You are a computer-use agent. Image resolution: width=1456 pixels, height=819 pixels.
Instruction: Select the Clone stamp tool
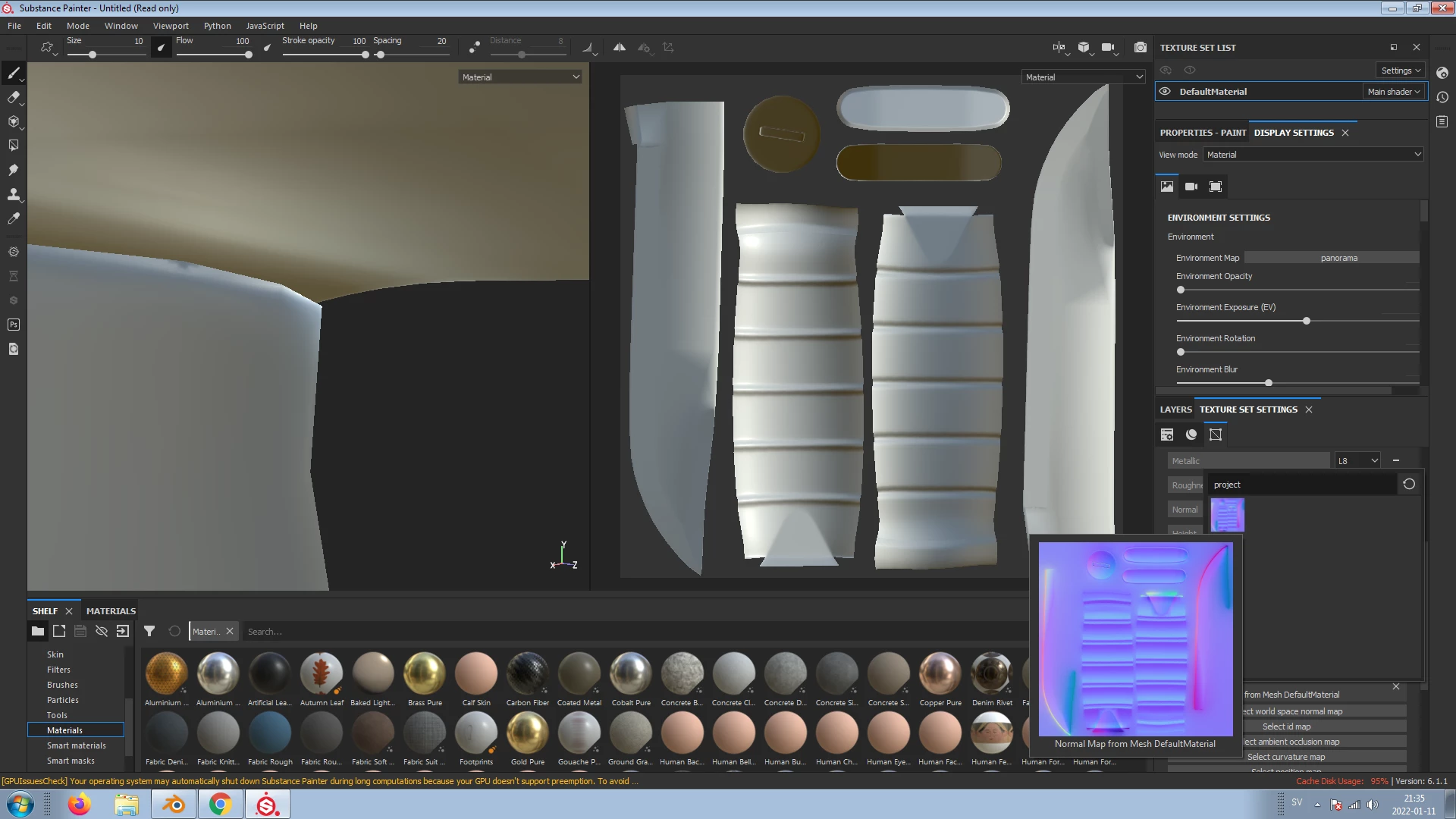click(13, 194)
